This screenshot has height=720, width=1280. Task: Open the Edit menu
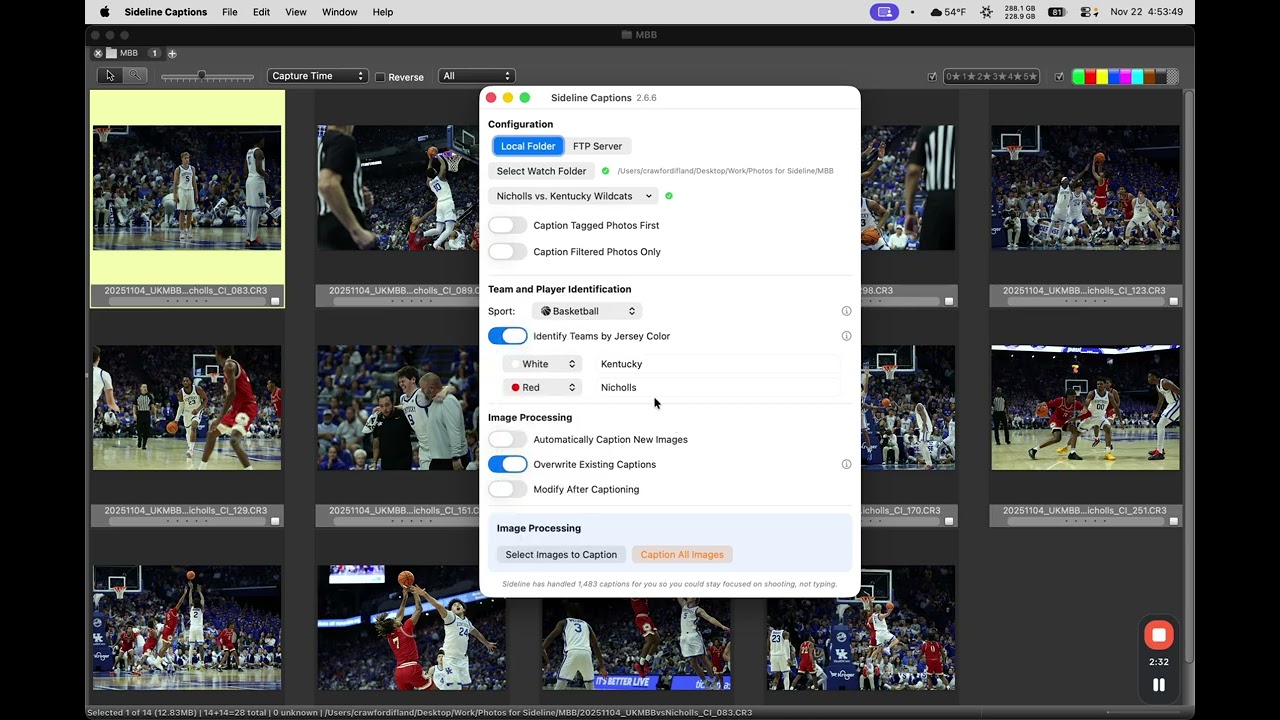click(x=261, y=12)
